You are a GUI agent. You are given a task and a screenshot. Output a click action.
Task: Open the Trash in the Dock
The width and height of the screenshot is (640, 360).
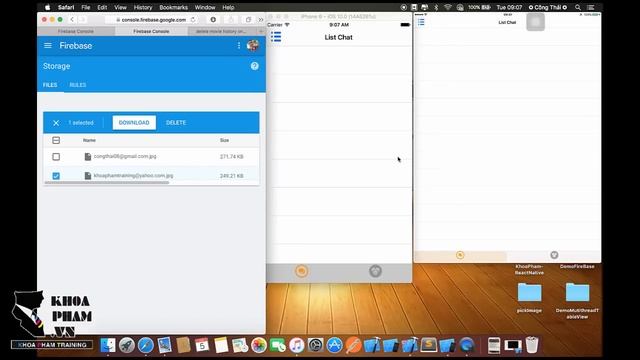tap(532, 345)
